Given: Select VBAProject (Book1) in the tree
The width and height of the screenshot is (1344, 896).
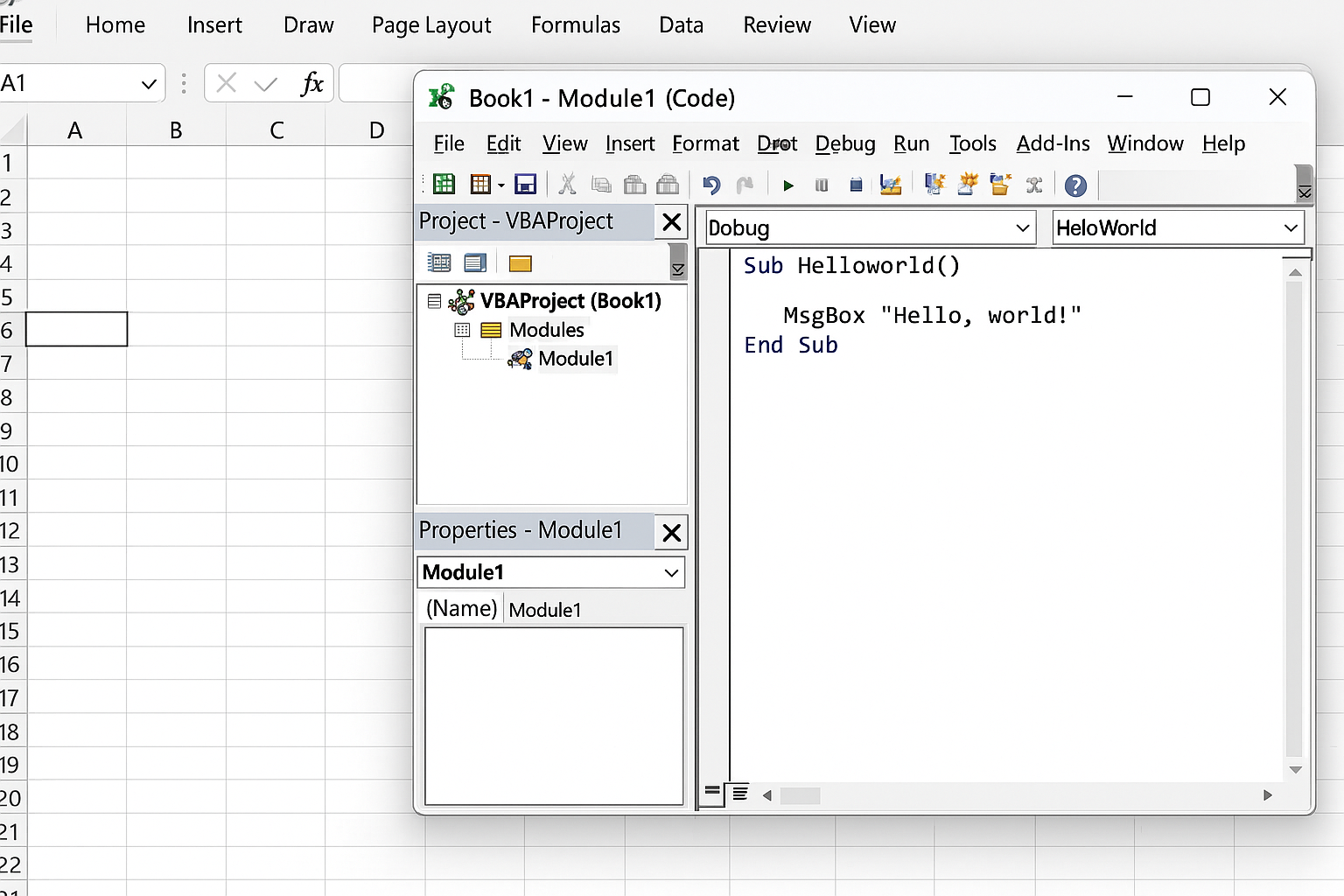Looking at the screenshot, I should (570, 301).
